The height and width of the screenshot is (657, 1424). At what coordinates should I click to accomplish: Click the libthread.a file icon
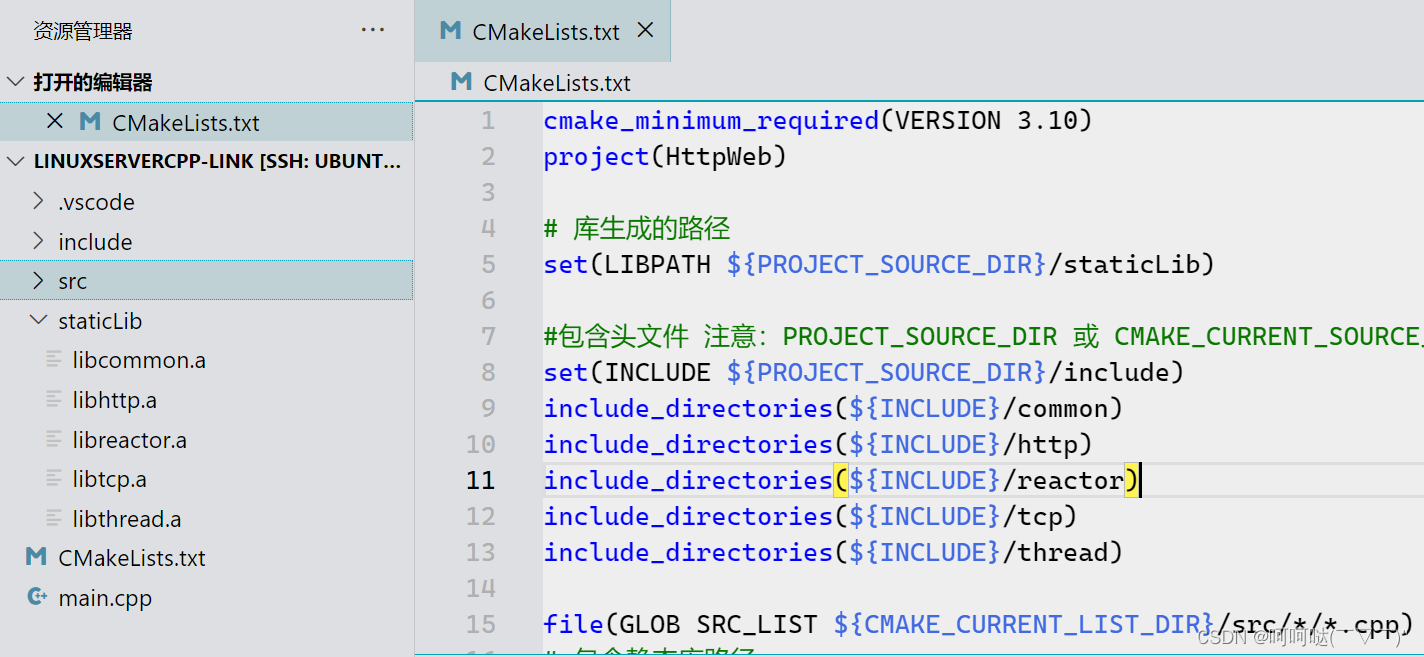55,518
